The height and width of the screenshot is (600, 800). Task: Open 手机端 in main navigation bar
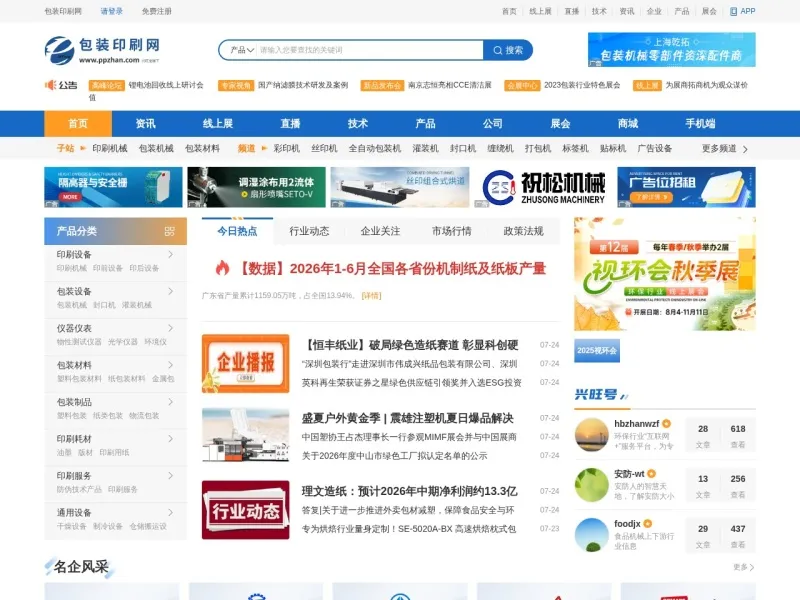(x=700, y=123)
